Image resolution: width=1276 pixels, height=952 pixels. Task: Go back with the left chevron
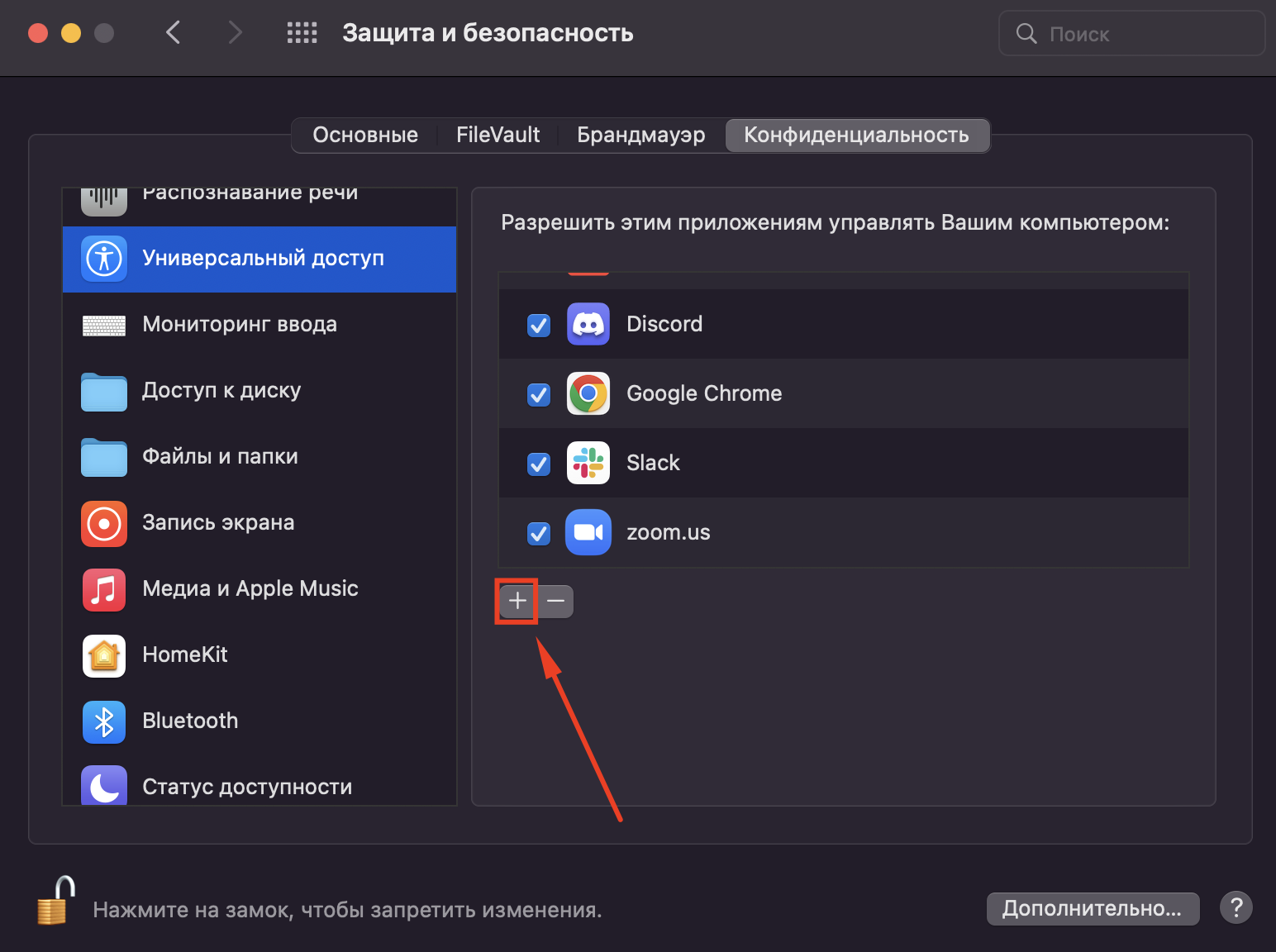(x=173, y=33)
